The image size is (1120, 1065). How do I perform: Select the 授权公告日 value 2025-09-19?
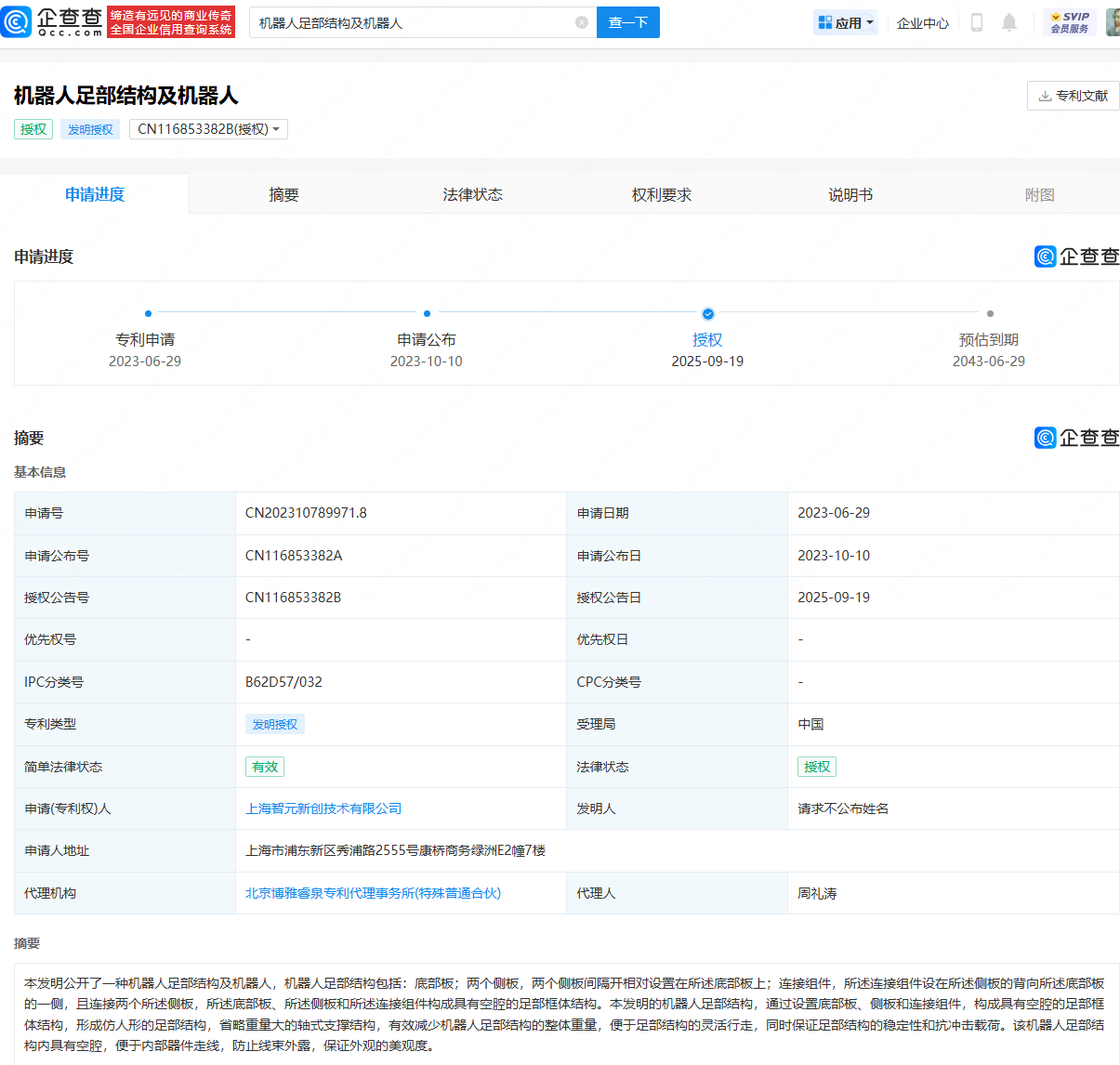(x=834, y=598)
